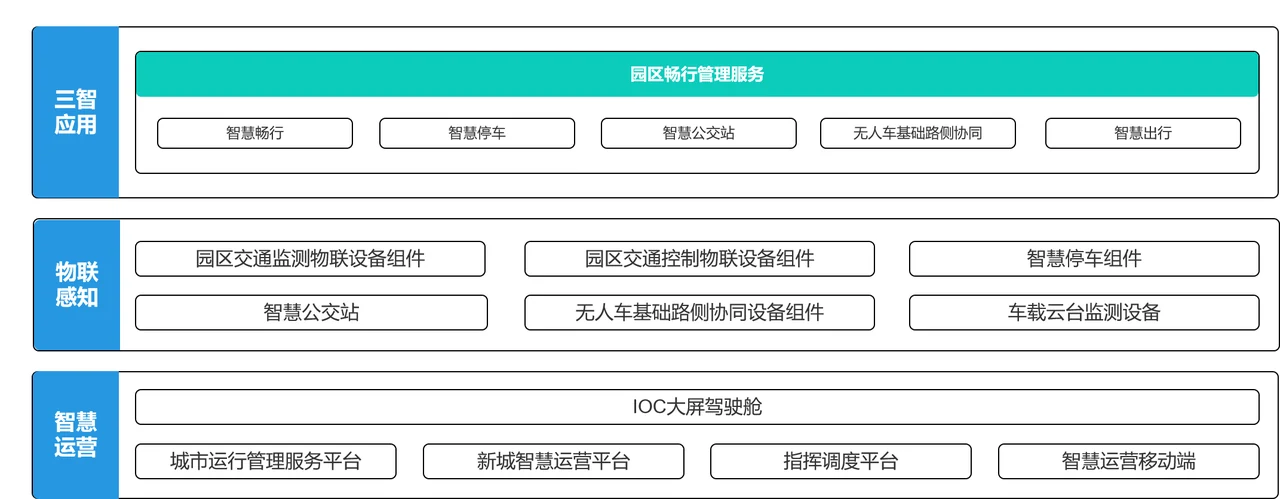Click 智慧公交站 in the 物联感知 section

311,312
